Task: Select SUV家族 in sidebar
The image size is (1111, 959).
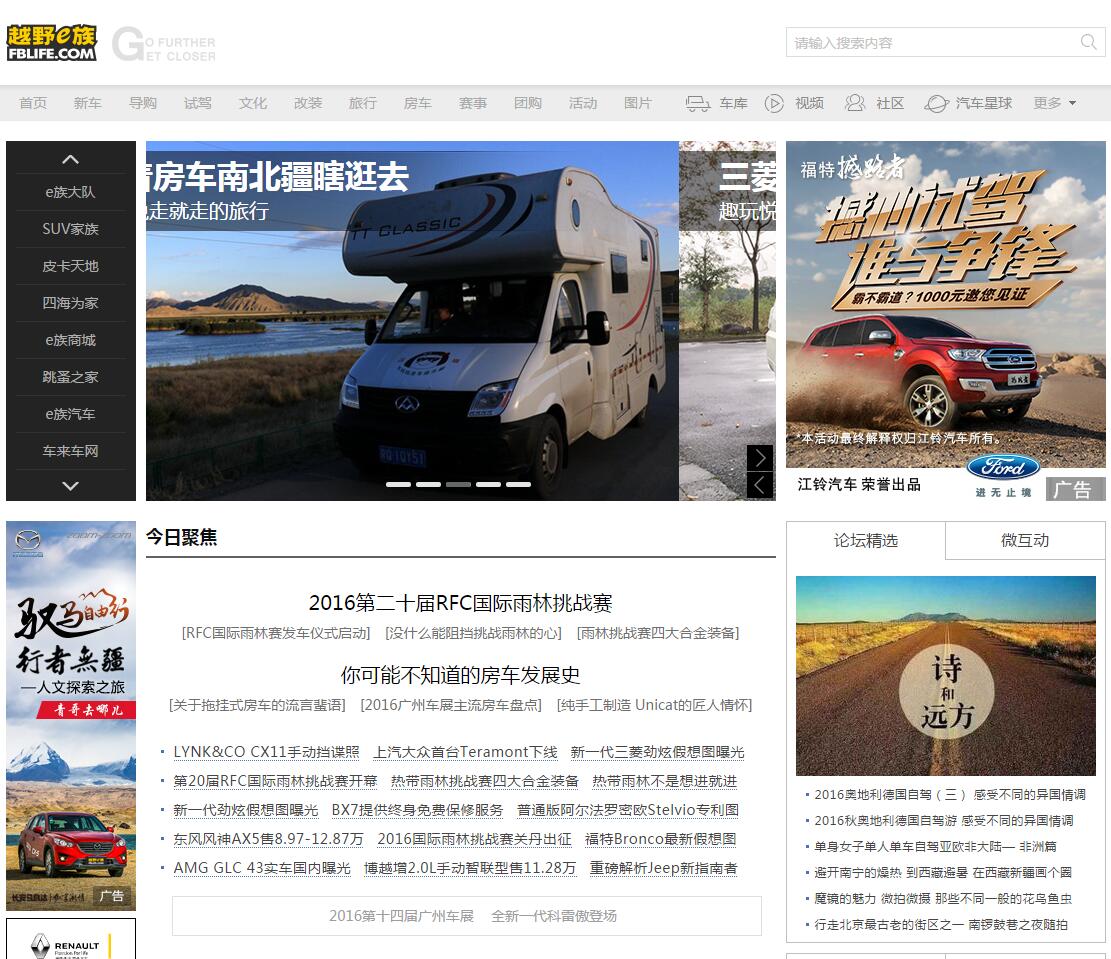Action: point(70,229)
